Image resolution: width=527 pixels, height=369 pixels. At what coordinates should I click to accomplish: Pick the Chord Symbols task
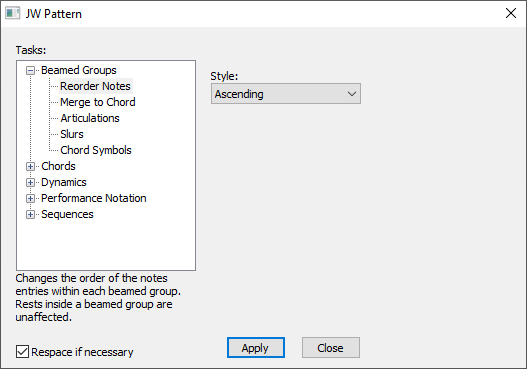[x=96, y=150]
